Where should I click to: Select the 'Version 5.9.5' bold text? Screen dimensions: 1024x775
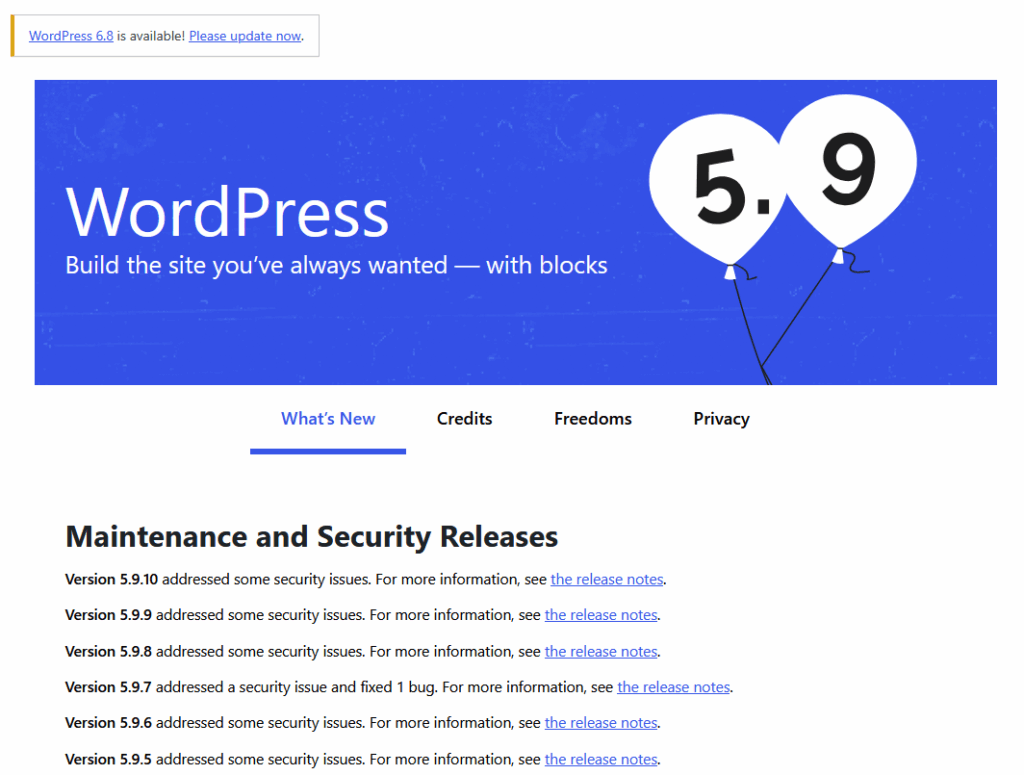tap(108, 760)
